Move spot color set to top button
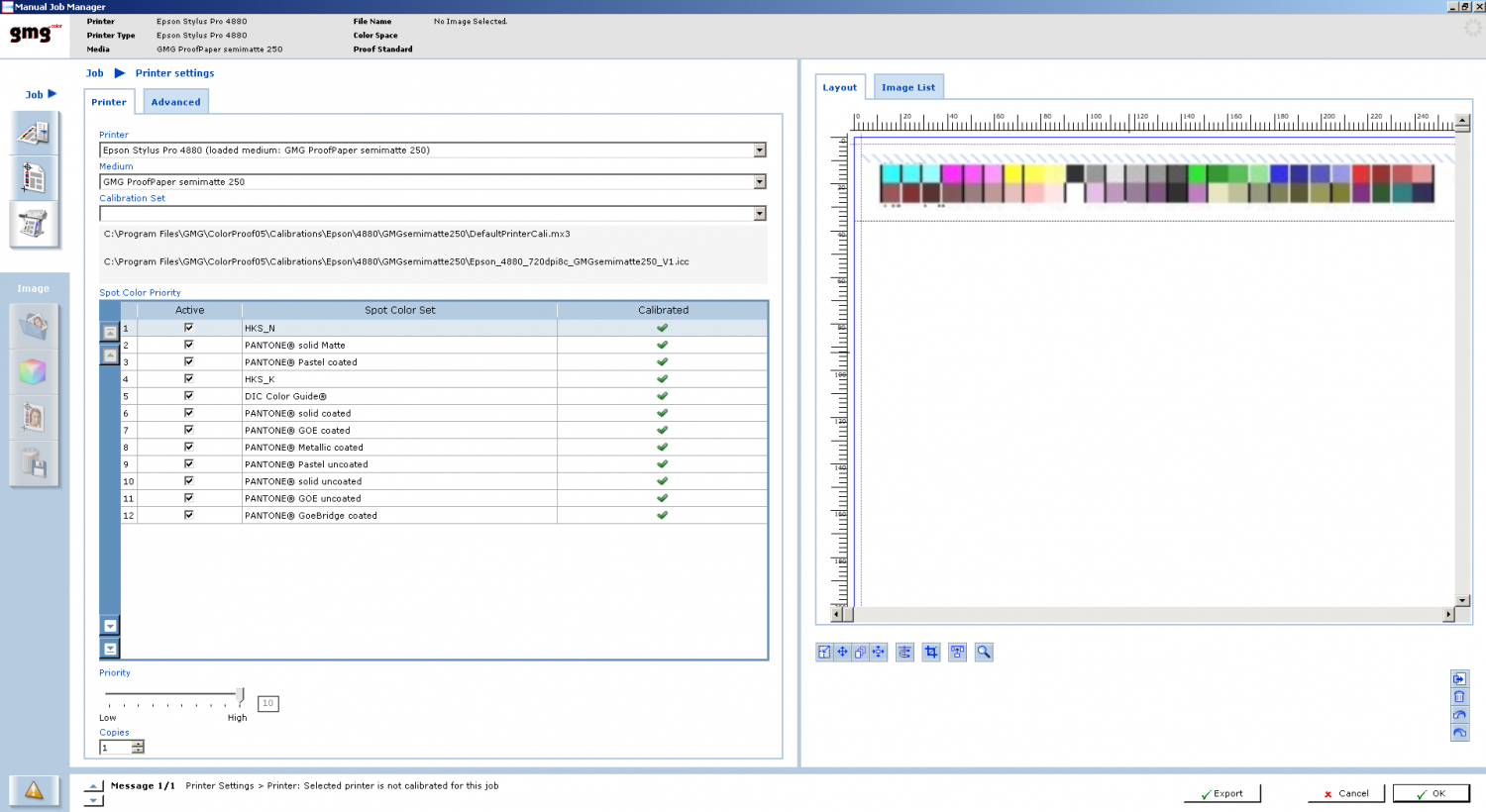 110,332
